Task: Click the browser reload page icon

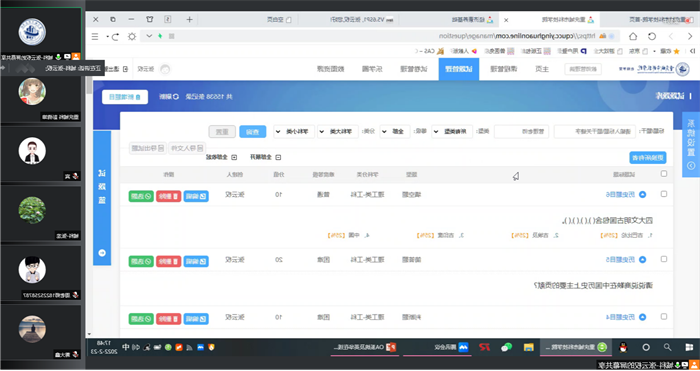Action: (652, 36)
